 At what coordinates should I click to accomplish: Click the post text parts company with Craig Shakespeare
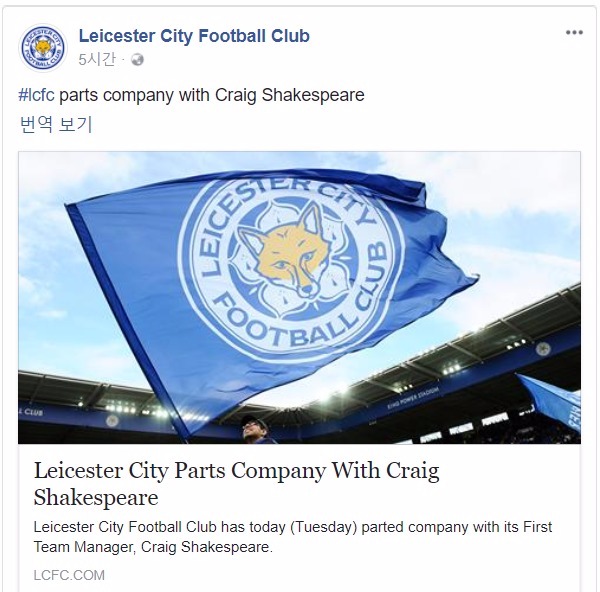point(212,95)
